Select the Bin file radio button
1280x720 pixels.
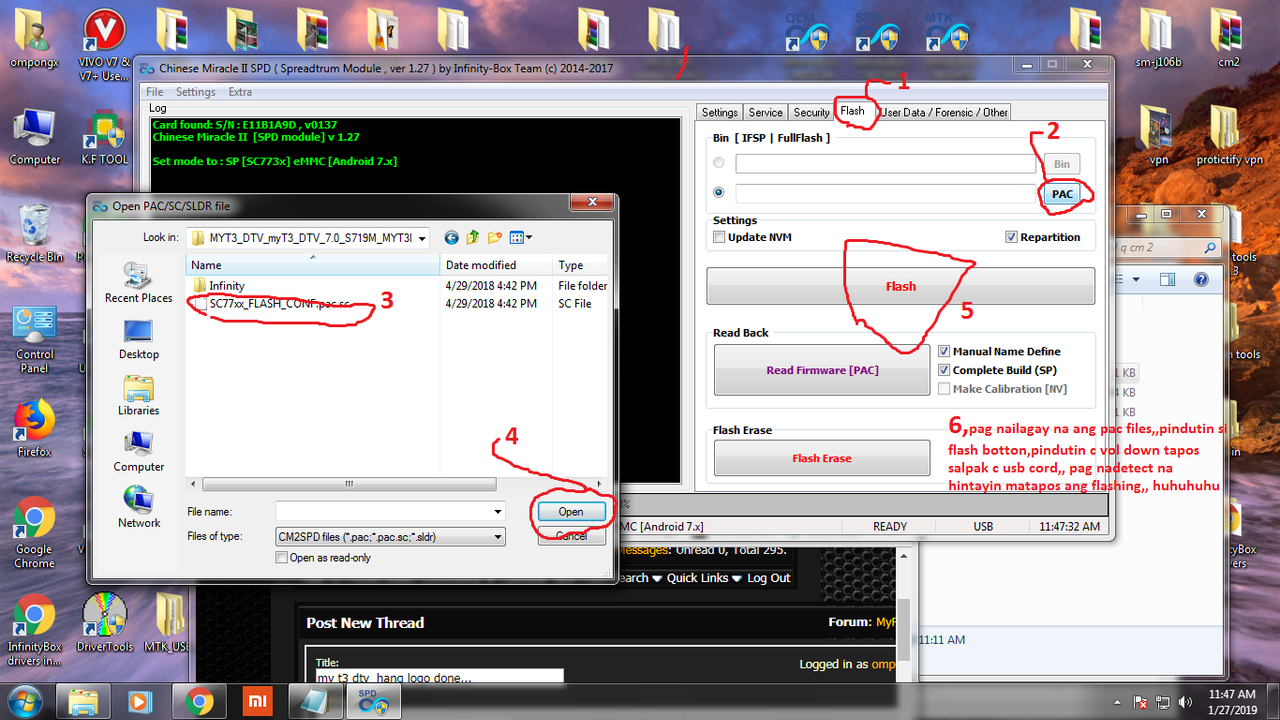pos(719,163)
